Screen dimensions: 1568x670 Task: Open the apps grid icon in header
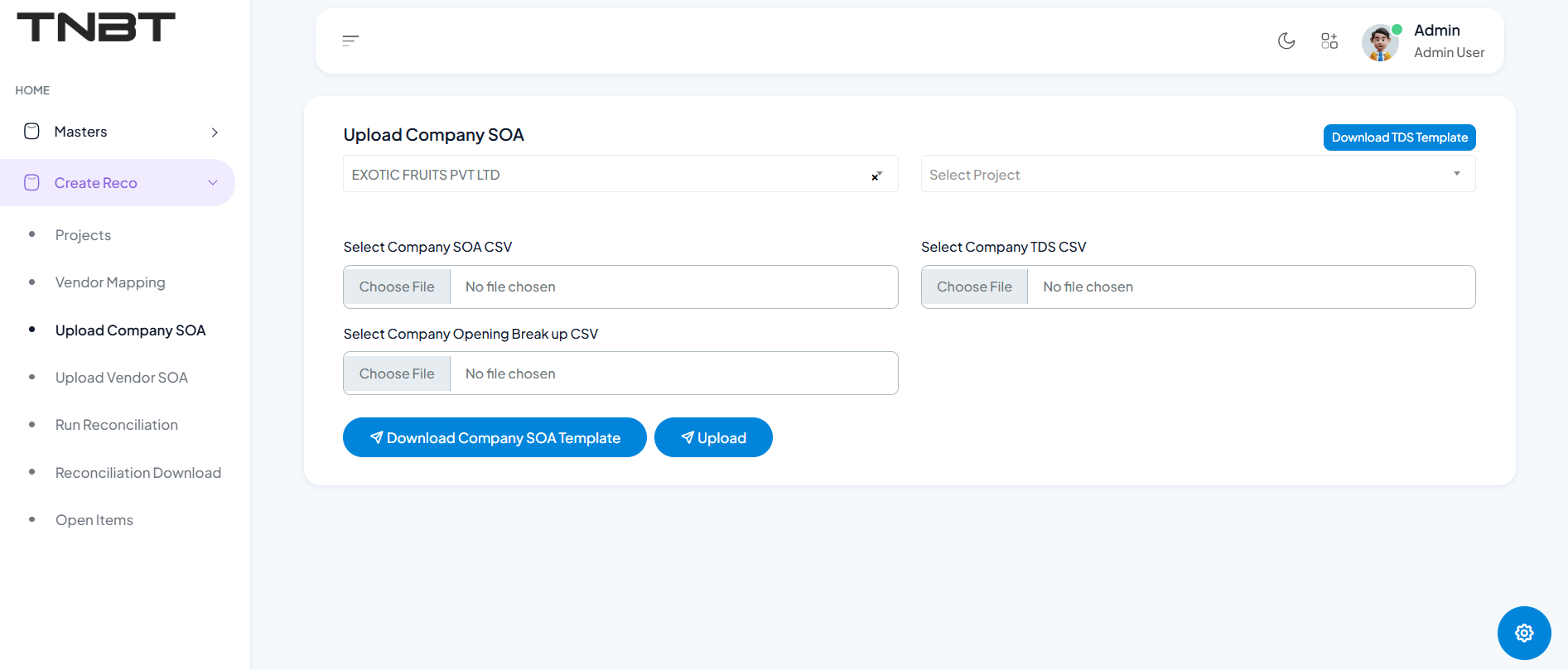click(x=1329, y=41)
